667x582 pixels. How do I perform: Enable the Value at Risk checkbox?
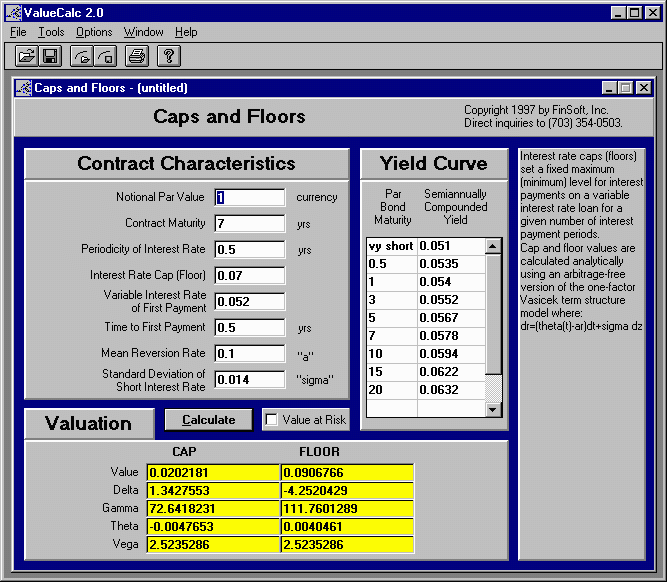pos(272,420)
